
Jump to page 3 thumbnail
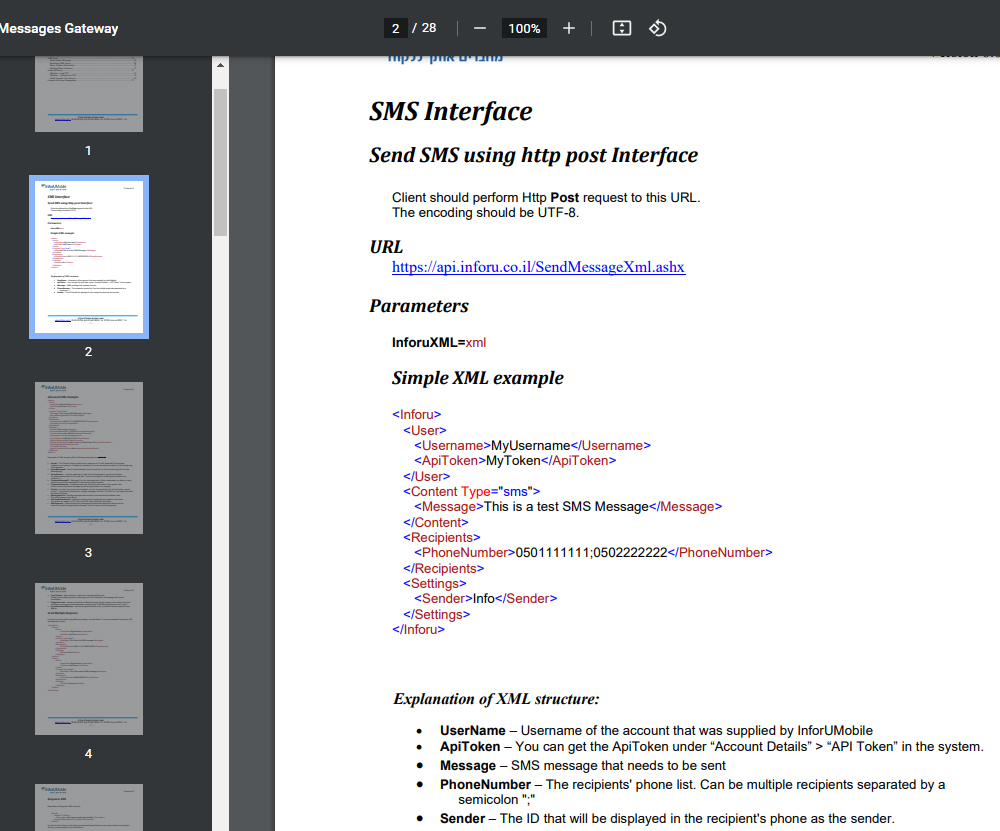click(x=89, y=458)
